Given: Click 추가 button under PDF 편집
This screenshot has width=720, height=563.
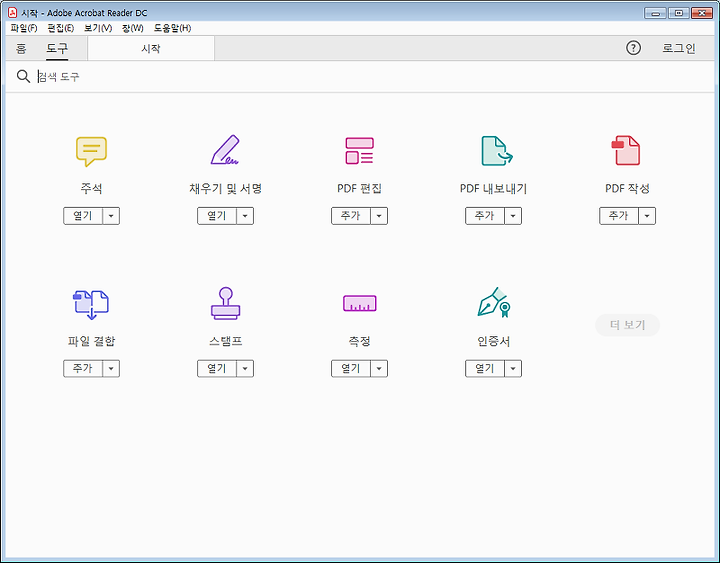Looking at the screenshot, I should point(351,216).
